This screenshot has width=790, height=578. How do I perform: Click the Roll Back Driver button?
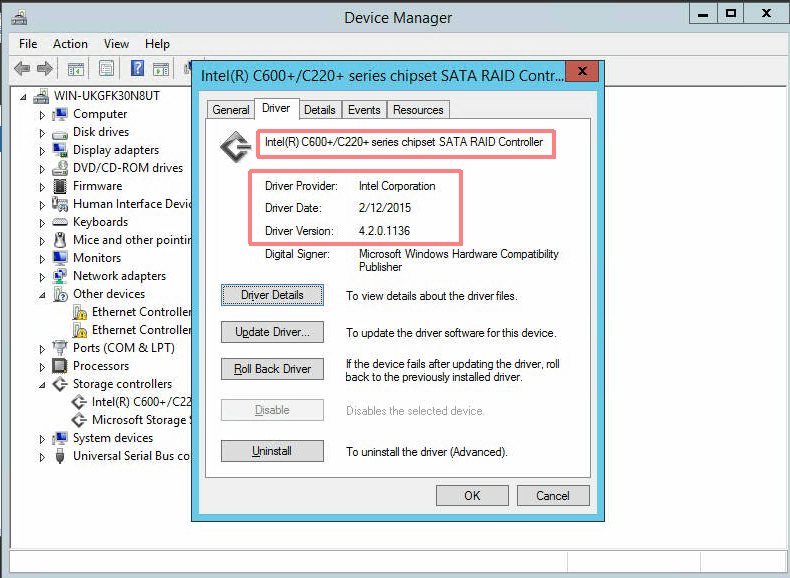point(272,369)
